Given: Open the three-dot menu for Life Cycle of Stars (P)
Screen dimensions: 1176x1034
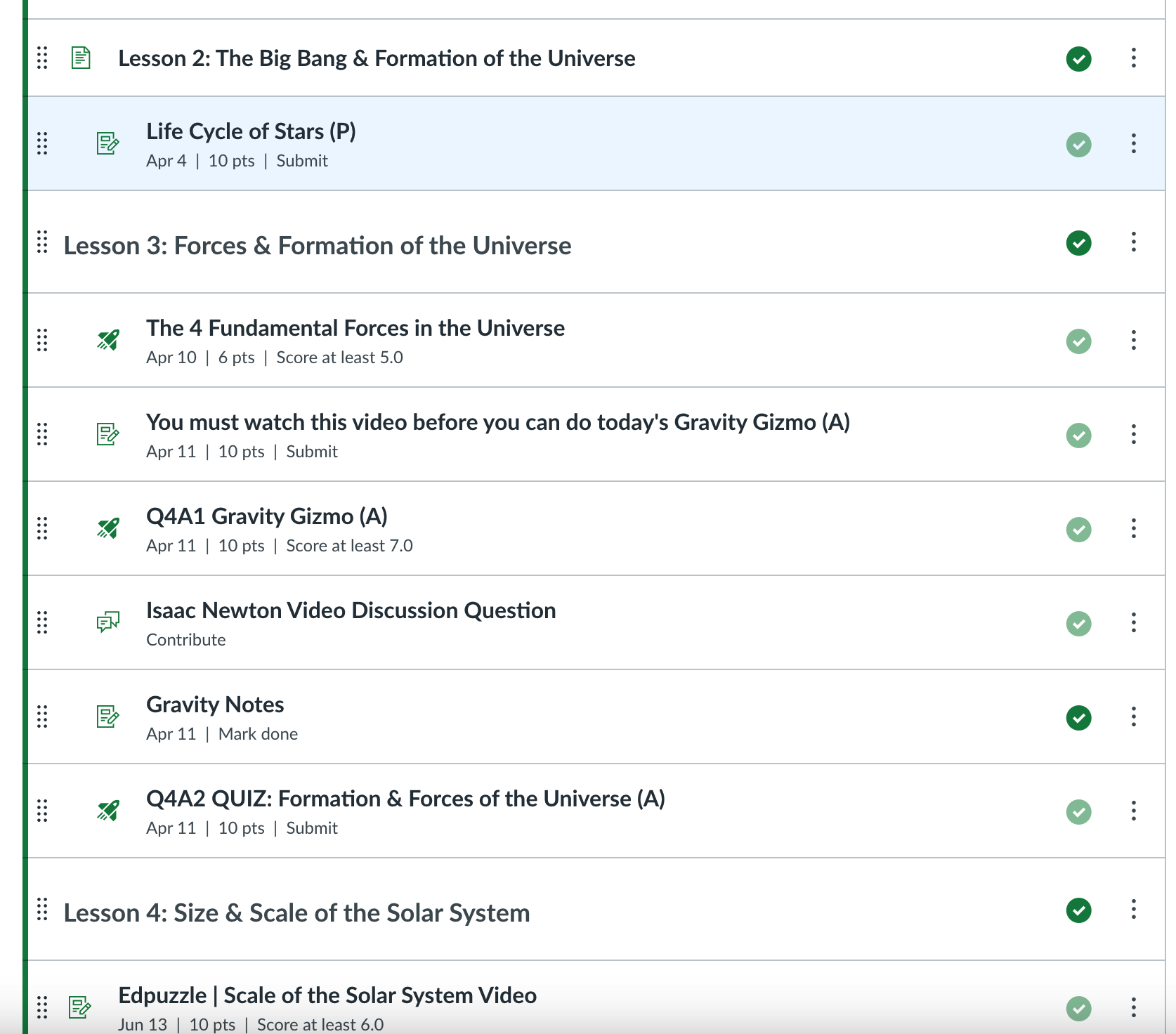Looking at the screenshot, I should pos(1133,143).
